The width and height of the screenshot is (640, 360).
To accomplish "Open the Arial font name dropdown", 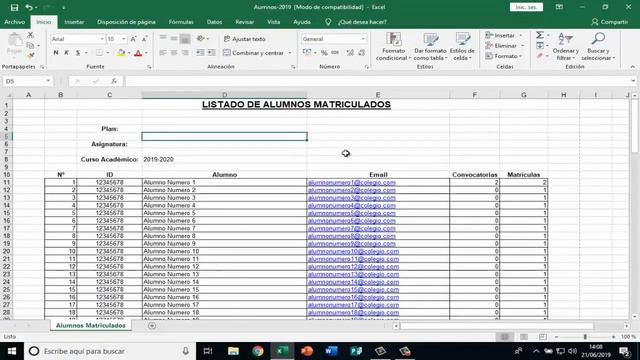I will 102,39.
